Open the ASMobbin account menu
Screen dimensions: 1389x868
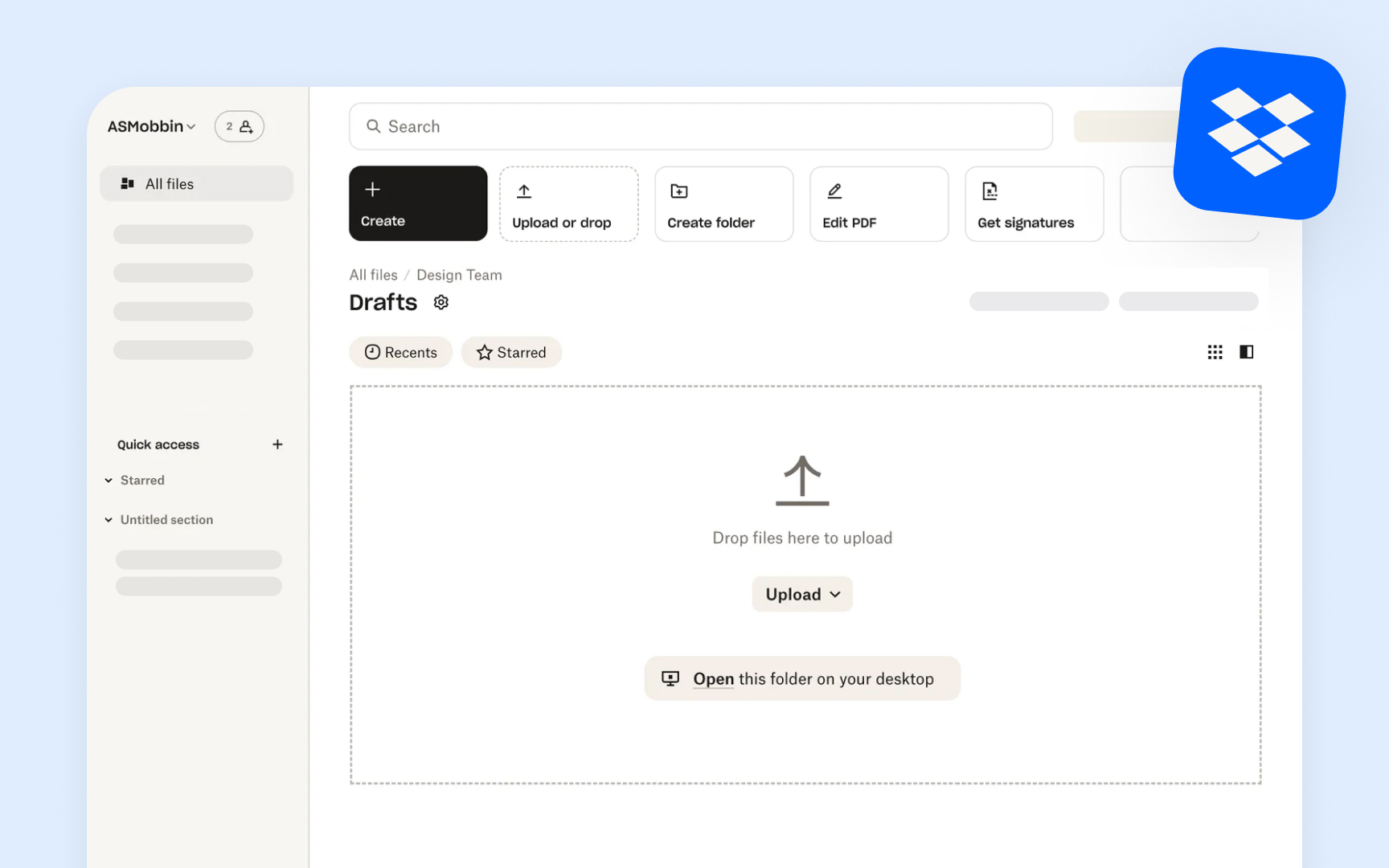(151, 126)
